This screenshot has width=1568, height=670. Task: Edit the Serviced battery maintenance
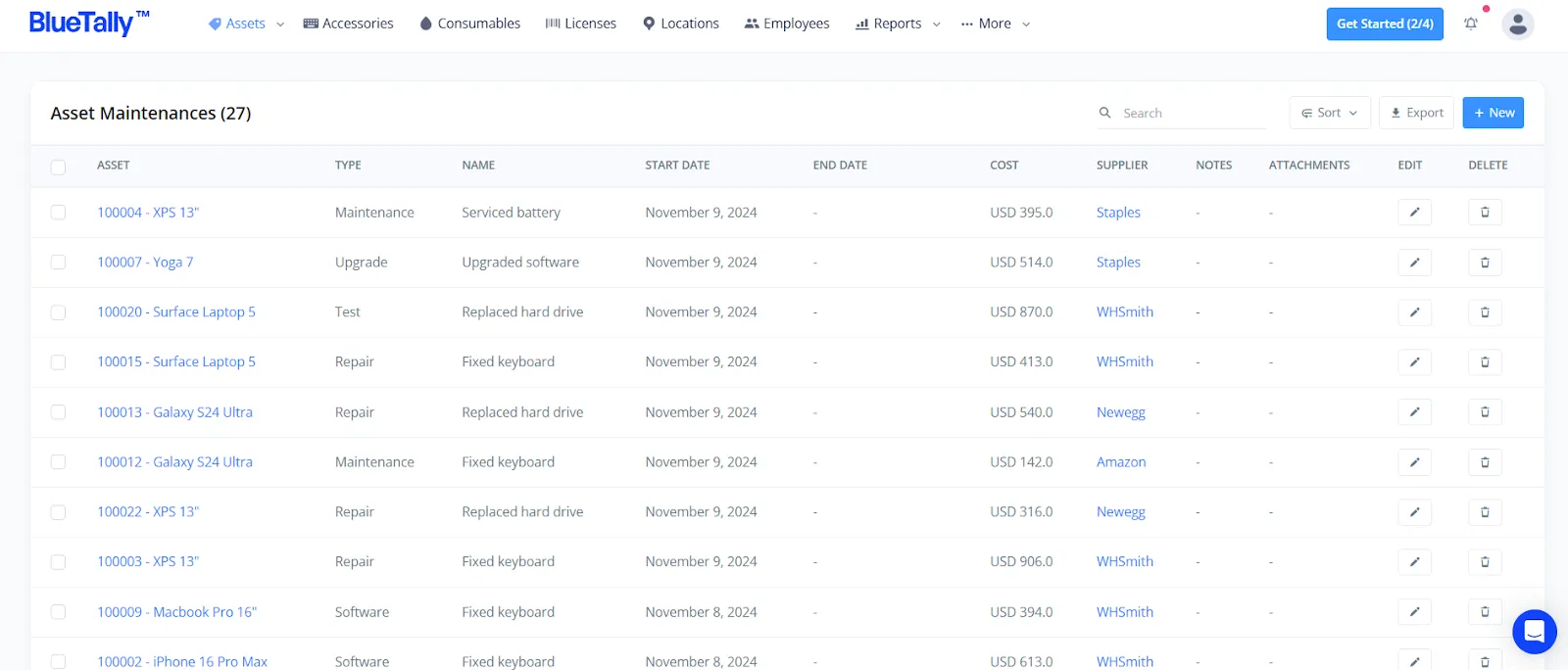(1414, 213)
